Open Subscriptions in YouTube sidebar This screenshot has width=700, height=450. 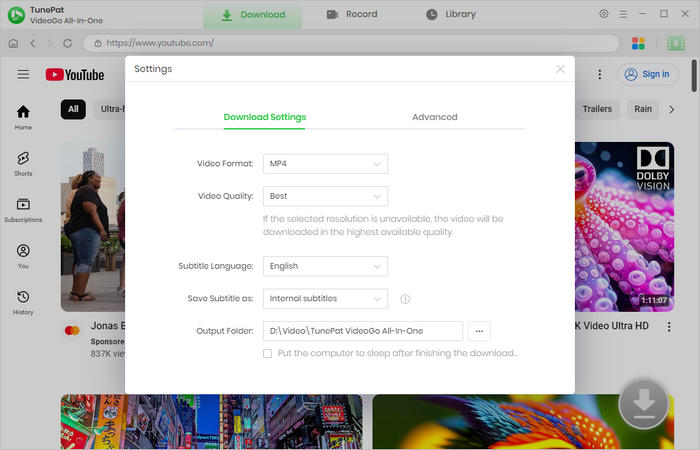coord(23,209)
